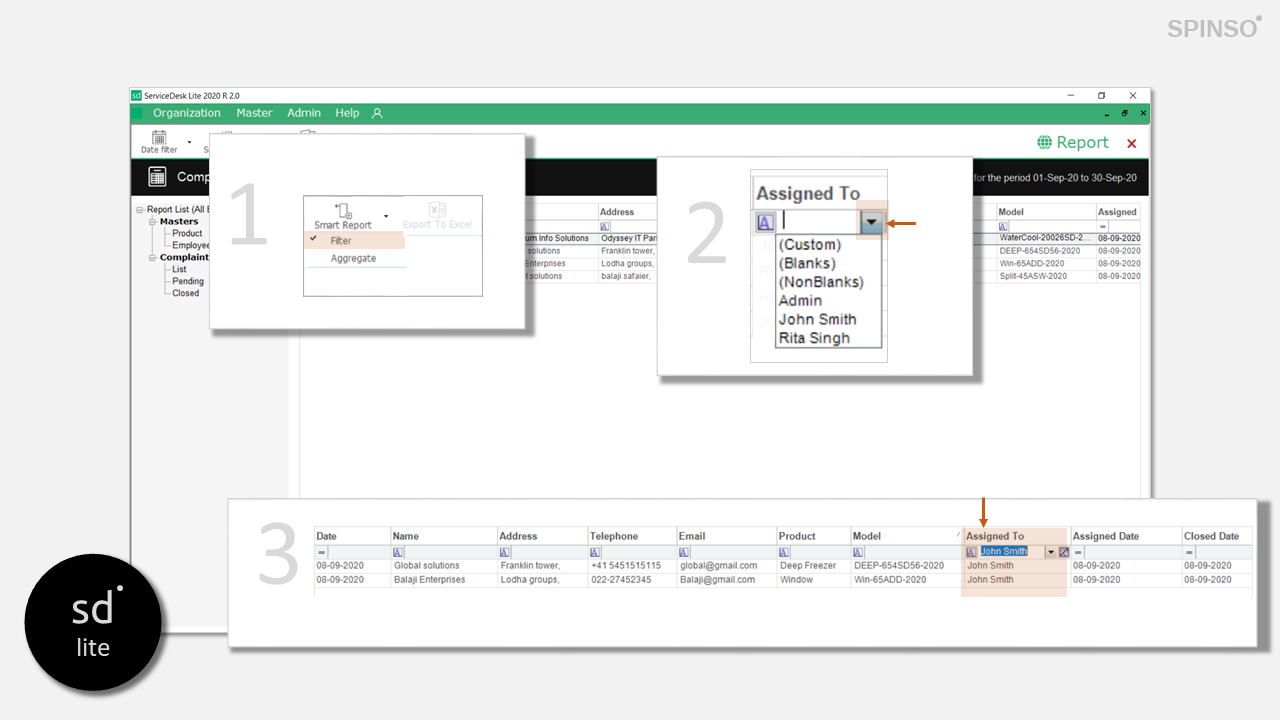This screenshot has height=720, width=1280.
Task: Click the calculator icon in black header
Action: [157, 177]
